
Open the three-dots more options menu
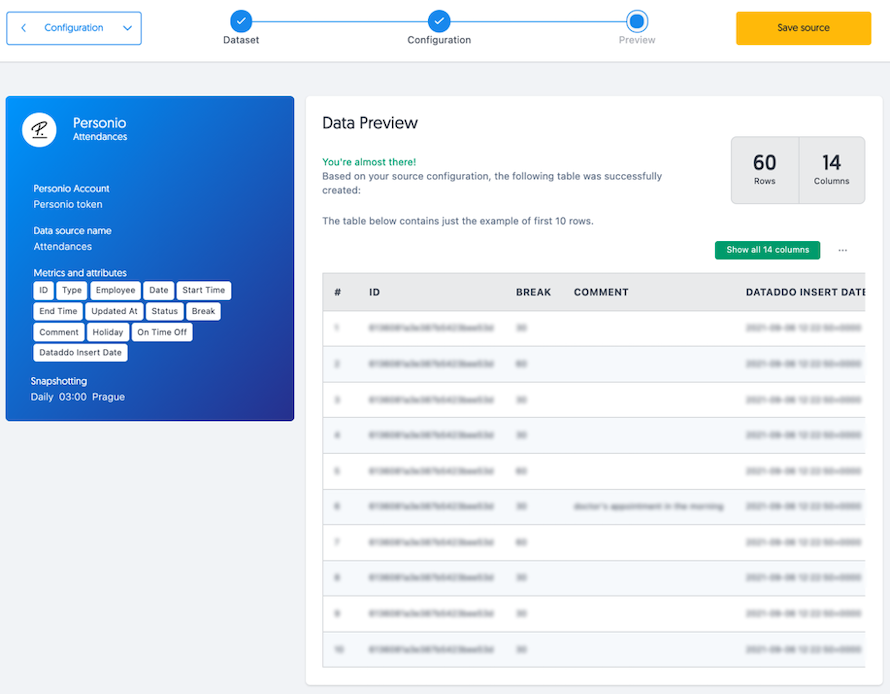pyautogui.click(x=842, y=250)
